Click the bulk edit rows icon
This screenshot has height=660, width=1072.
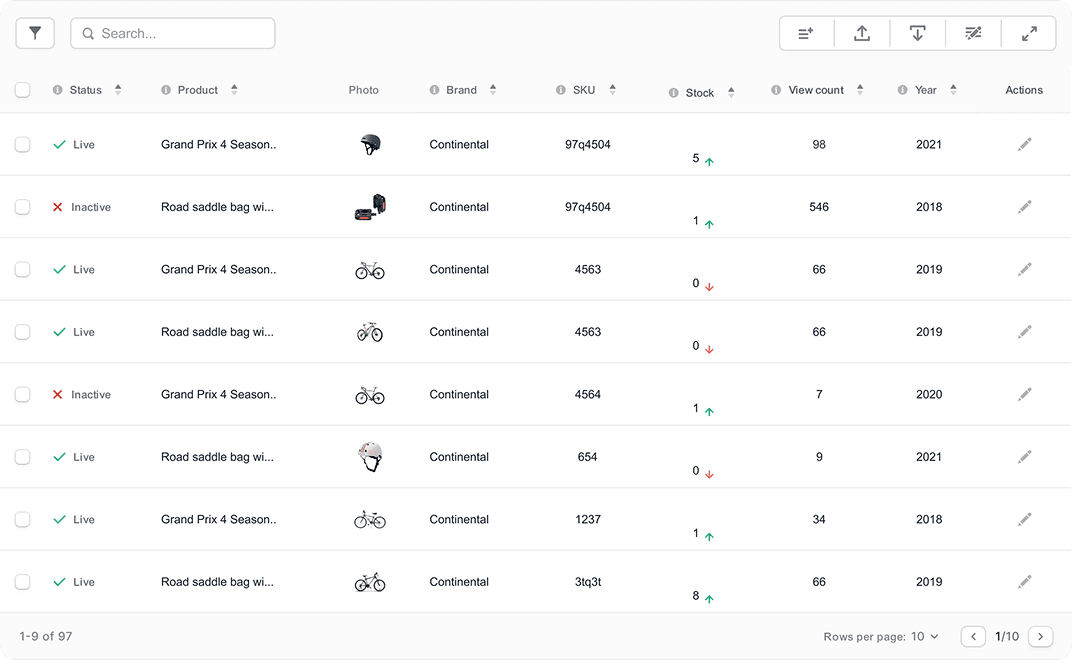point(973,33)
